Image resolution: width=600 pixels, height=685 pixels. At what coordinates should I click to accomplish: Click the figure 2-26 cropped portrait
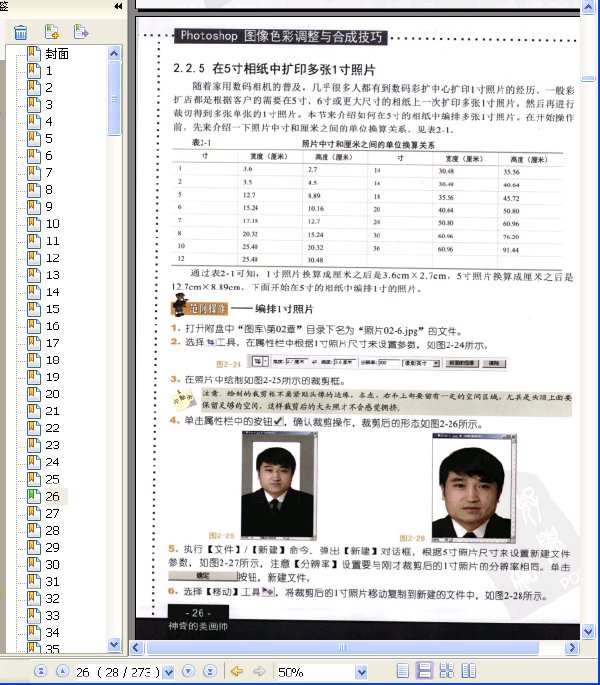474,488
